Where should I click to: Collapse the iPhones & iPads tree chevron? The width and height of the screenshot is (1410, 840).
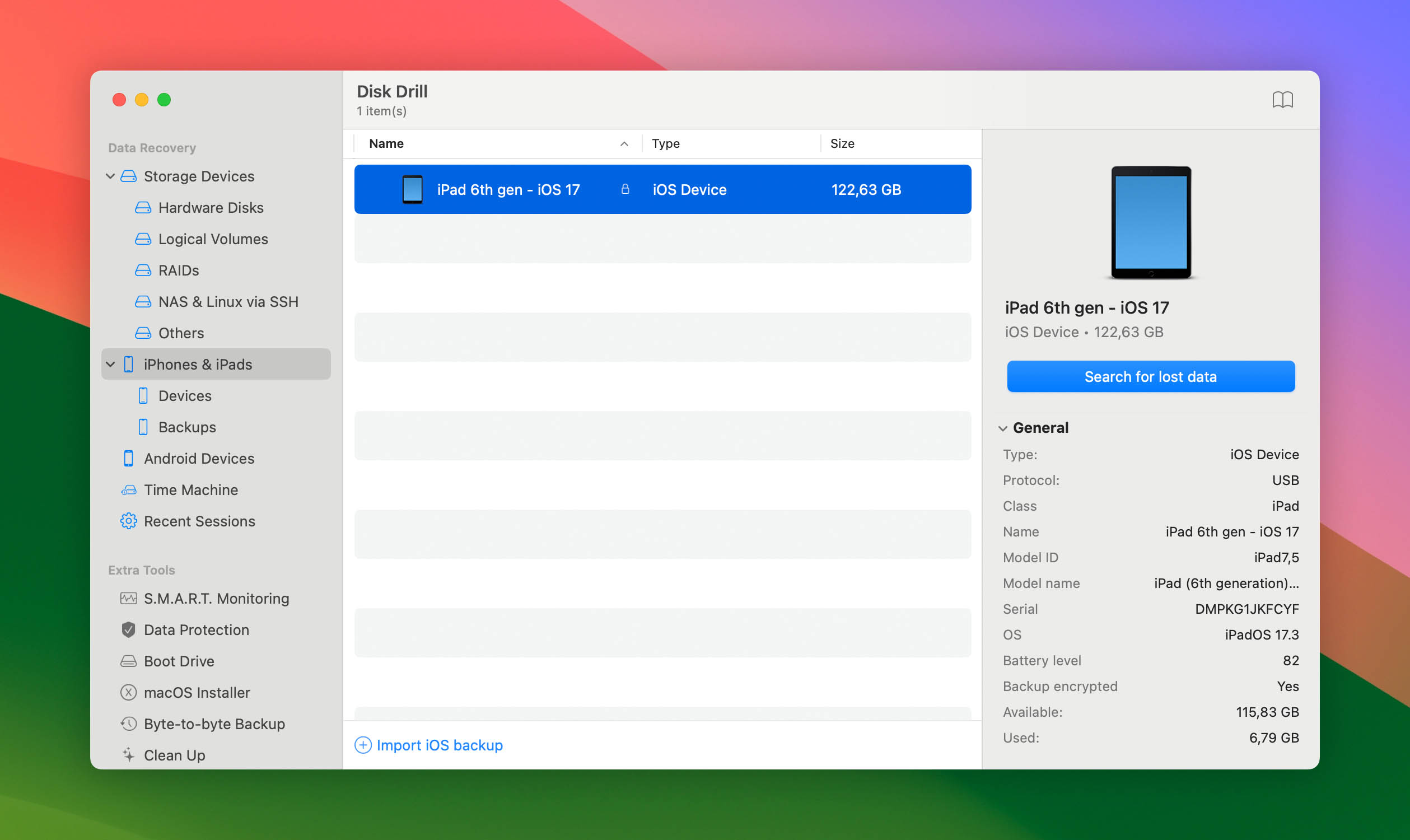point(110,365)
